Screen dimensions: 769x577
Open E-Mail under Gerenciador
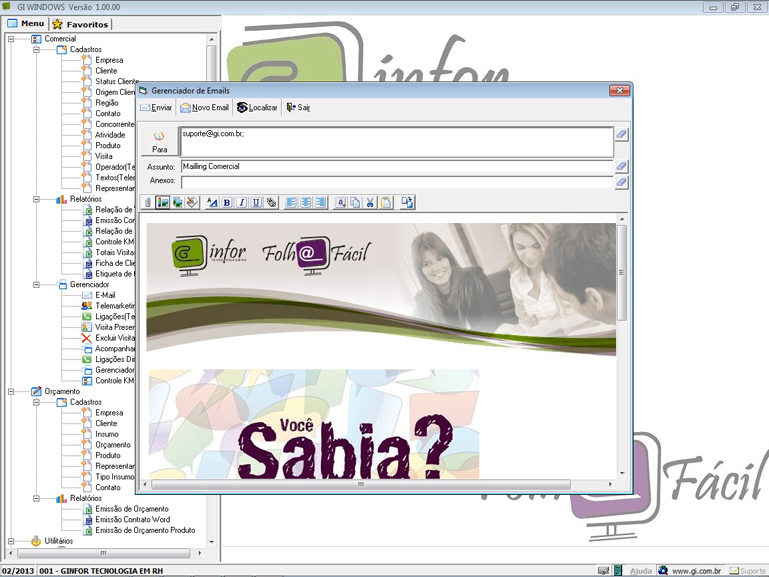[105, 295]
